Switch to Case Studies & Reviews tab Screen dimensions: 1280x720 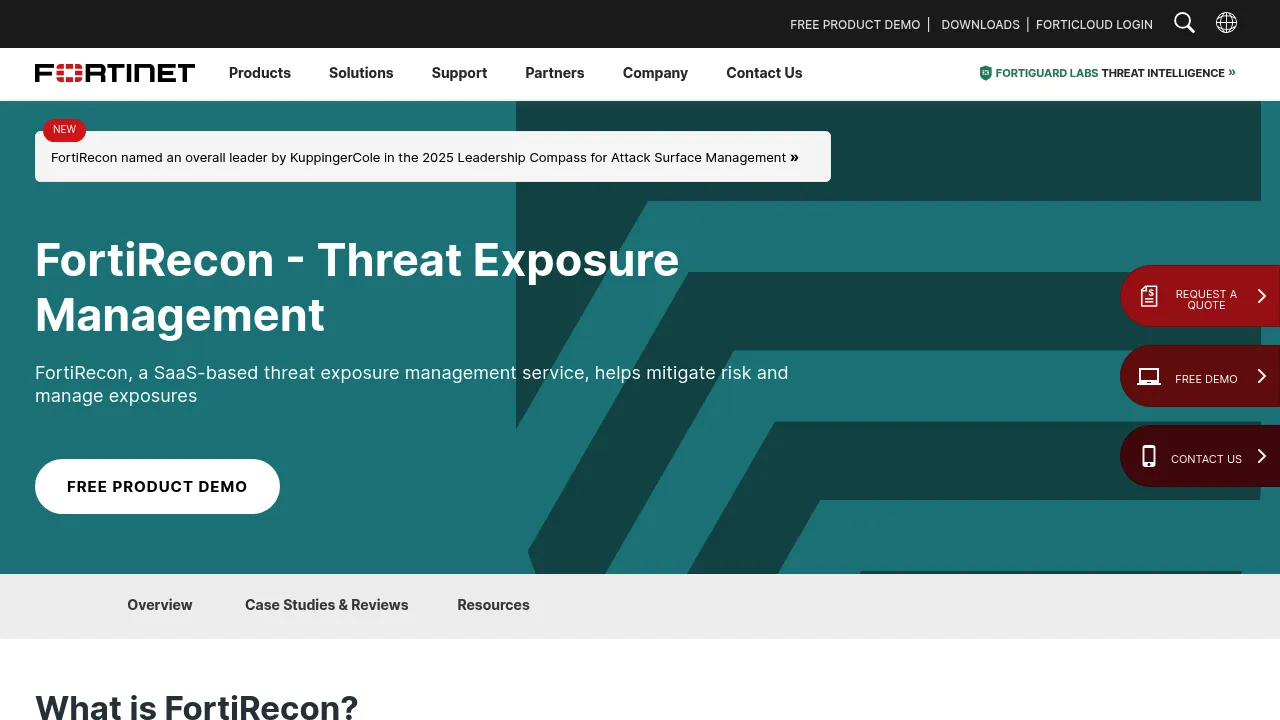(x=327, y=605)
